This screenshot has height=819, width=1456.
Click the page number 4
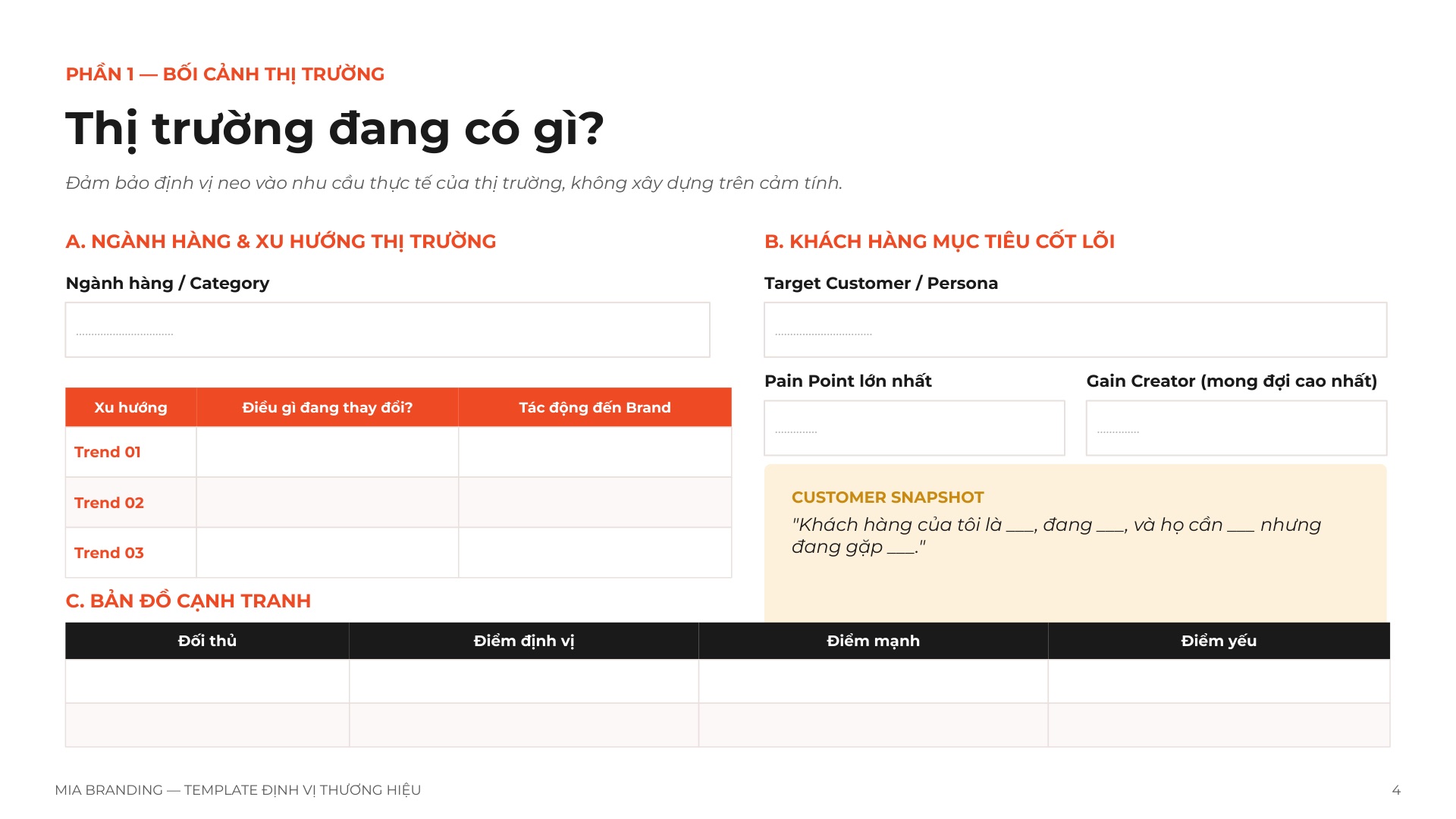point(1396,790)
